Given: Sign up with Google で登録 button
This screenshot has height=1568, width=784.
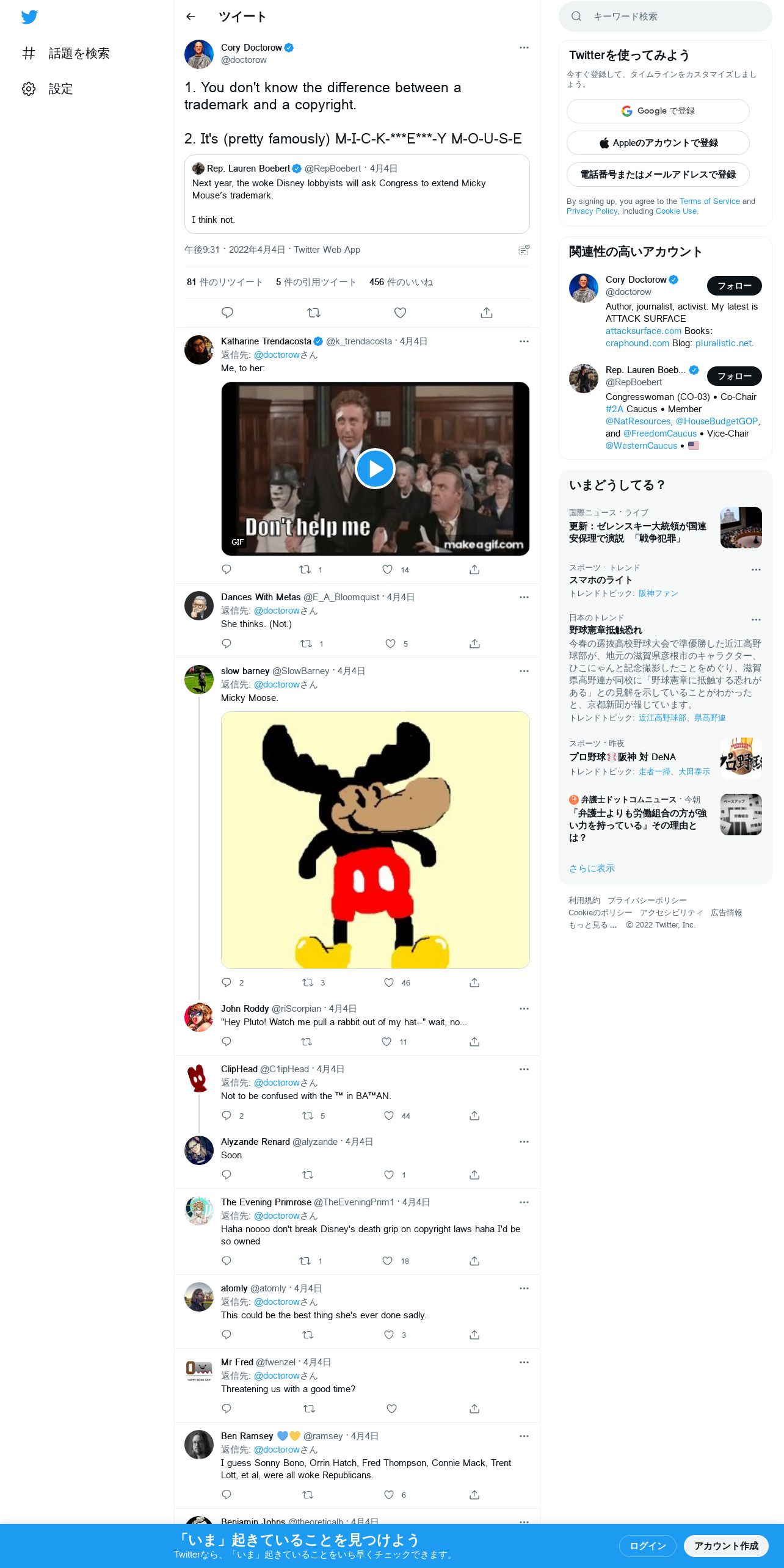Looking at the screenshot, I should 658,111.
